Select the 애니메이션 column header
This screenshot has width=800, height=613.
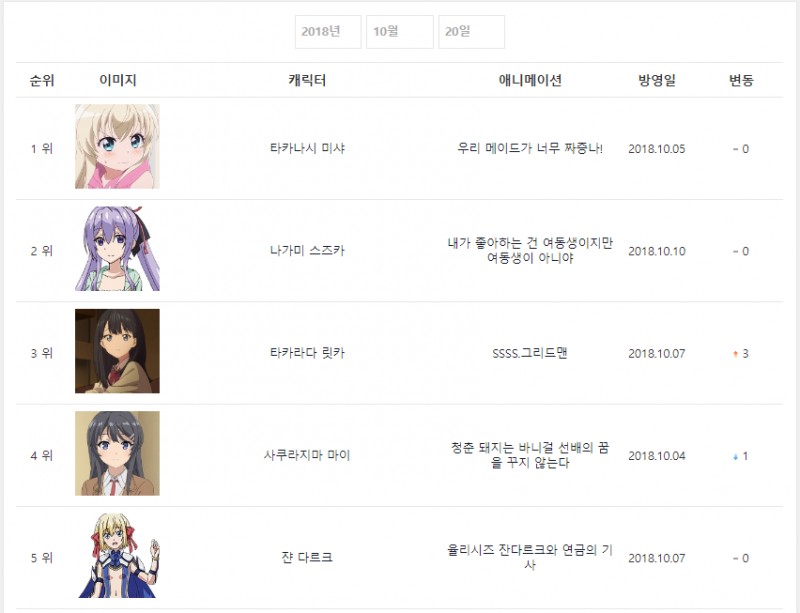pos(530,80)
